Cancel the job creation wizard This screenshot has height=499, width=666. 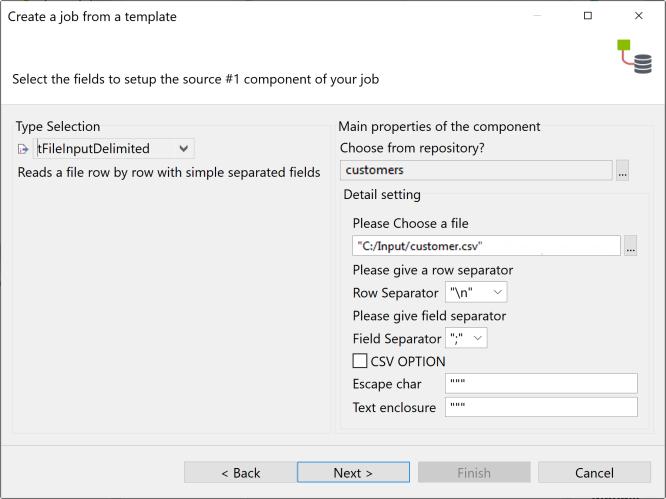click(x=594, y=473)
